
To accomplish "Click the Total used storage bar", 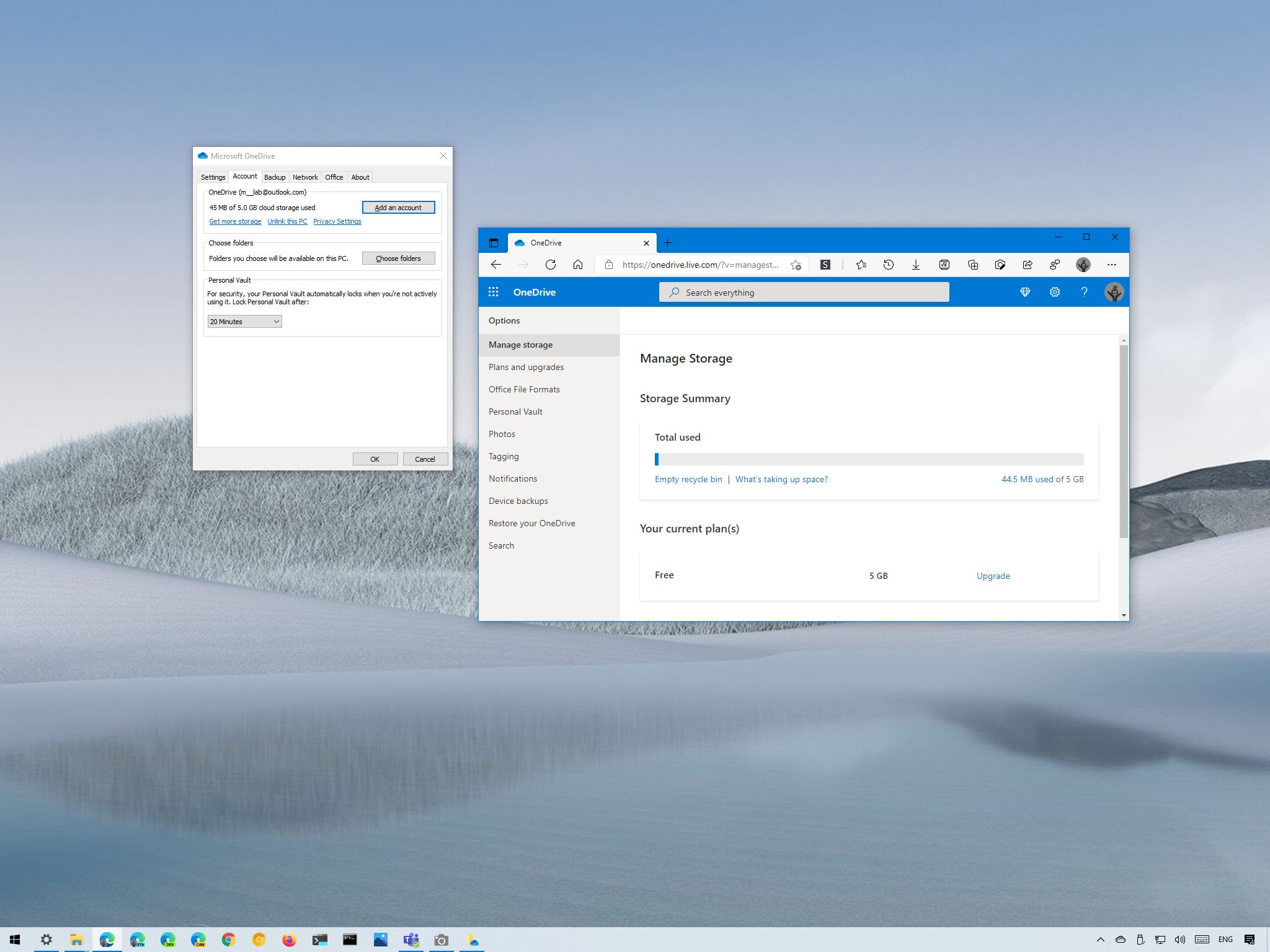I will pos(868,459).
